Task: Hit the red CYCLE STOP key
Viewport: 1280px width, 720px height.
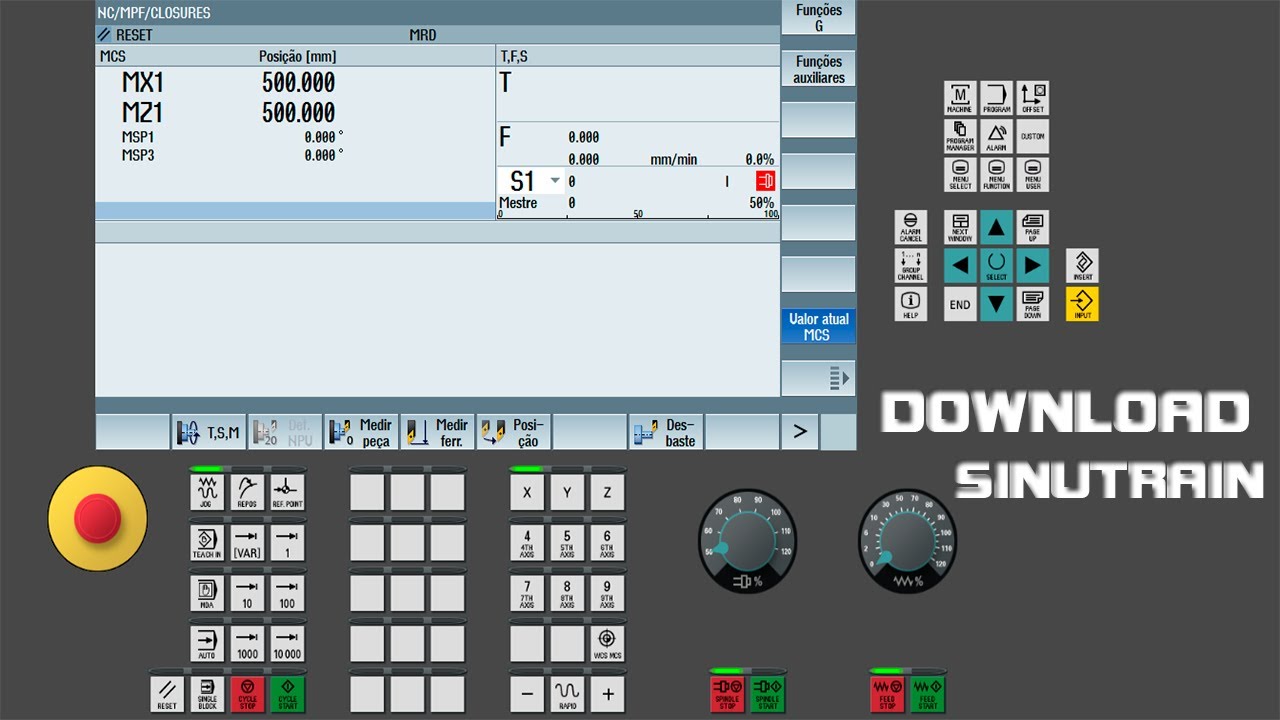Action: click(x=247, y=693)
